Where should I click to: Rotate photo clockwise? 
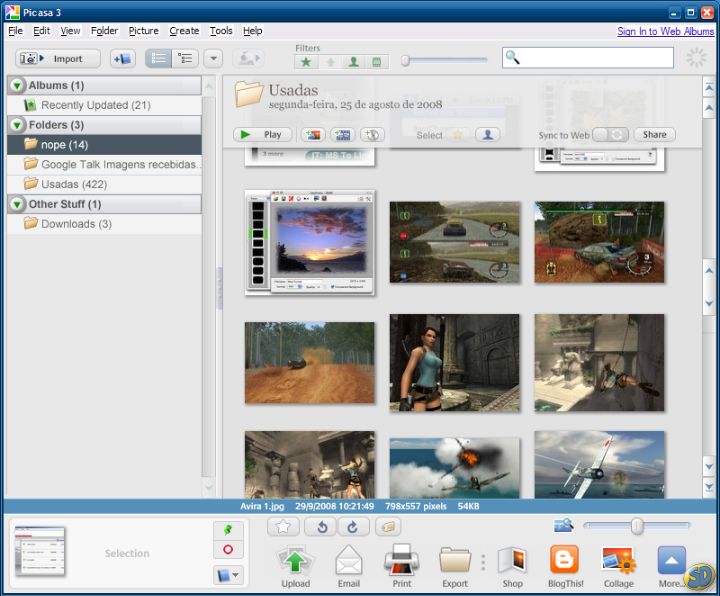click(x=353, y=527)
